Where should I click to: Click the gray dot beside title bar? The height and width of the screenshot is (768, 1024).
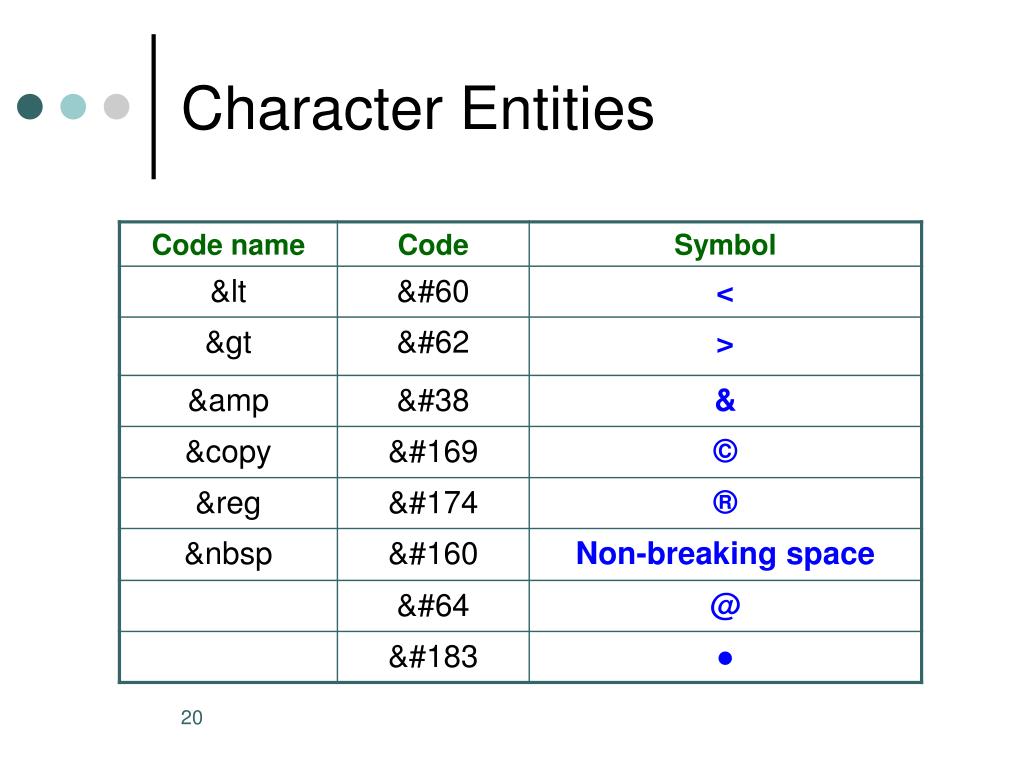coord(117,106)
